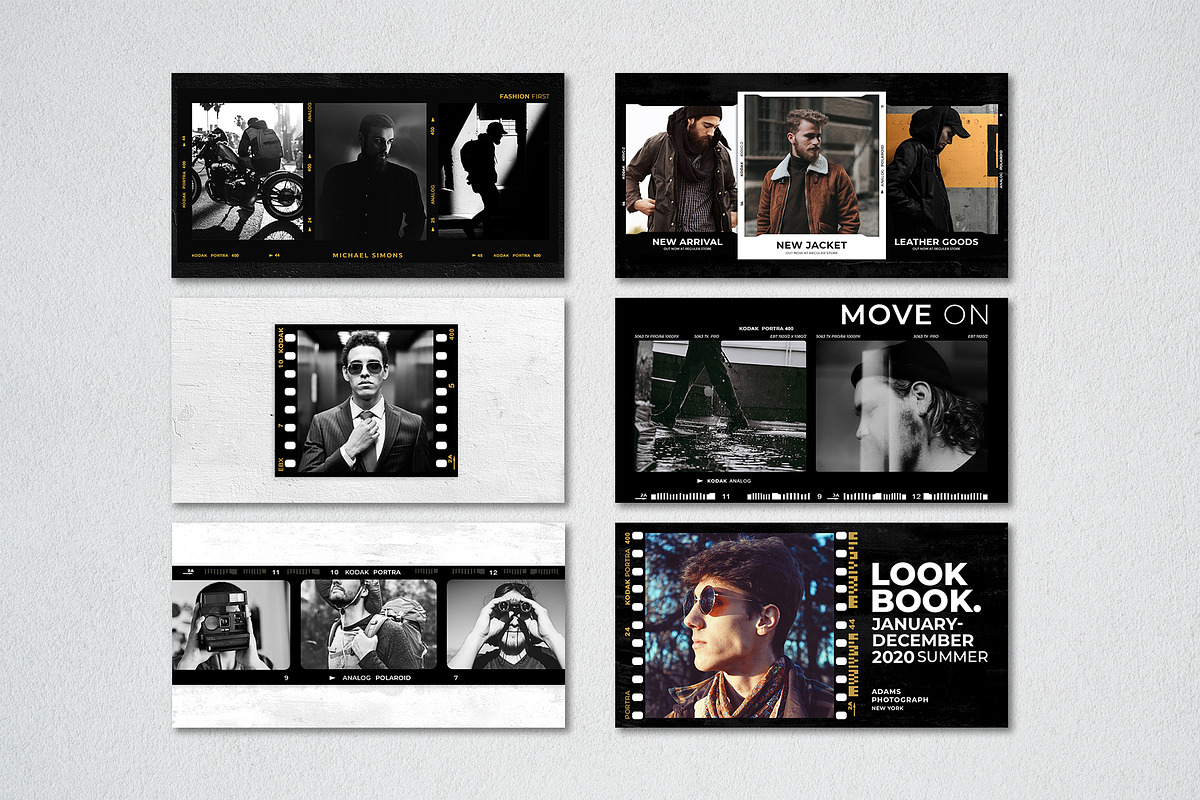
Task: Click the ADAMS PHOTOGRAPH NEW YORK credit
Action: [x=900, y=698]
